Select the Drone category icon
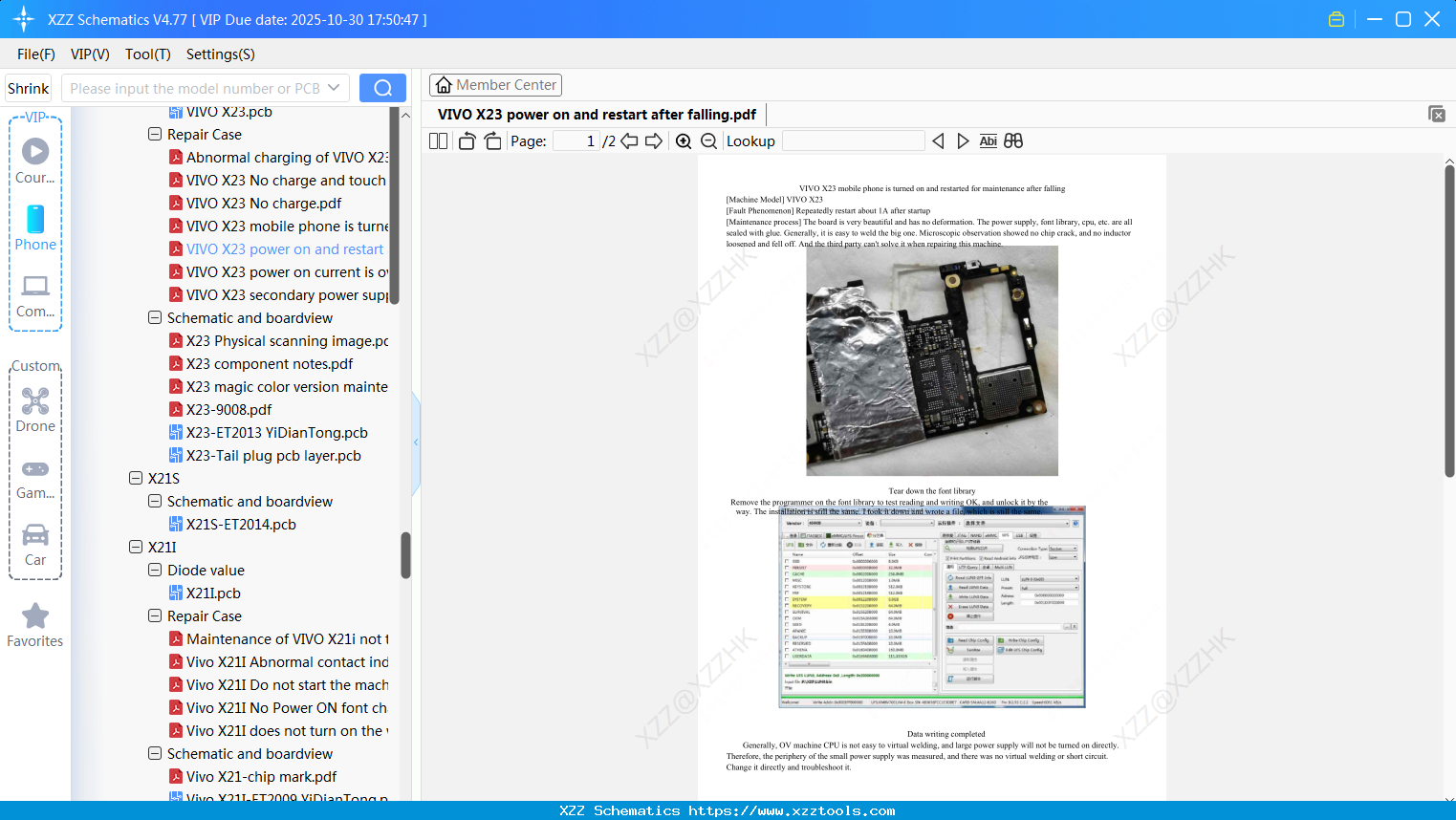Image resolution: width=1456 pixels, height=820 pixels. point(35,400)
